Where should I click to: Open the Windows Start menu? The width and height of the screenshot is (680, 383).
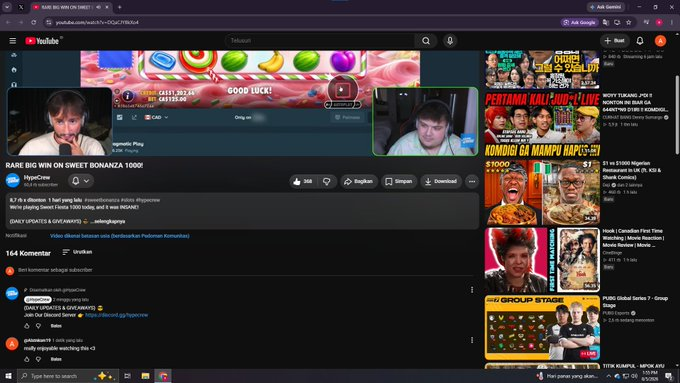(x=8, y=376)
